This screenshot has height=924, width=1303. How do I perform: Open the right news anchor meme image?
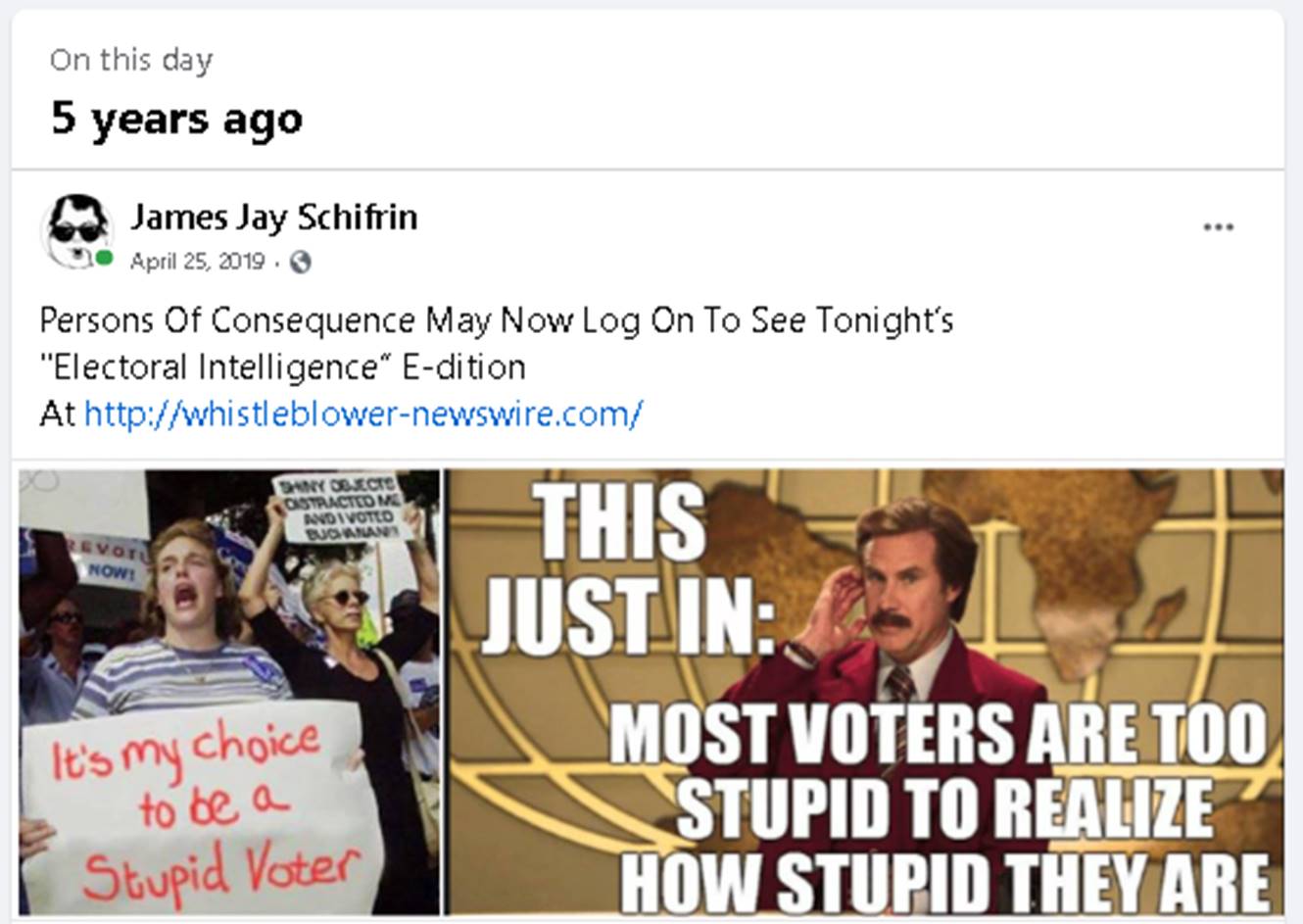865,692
